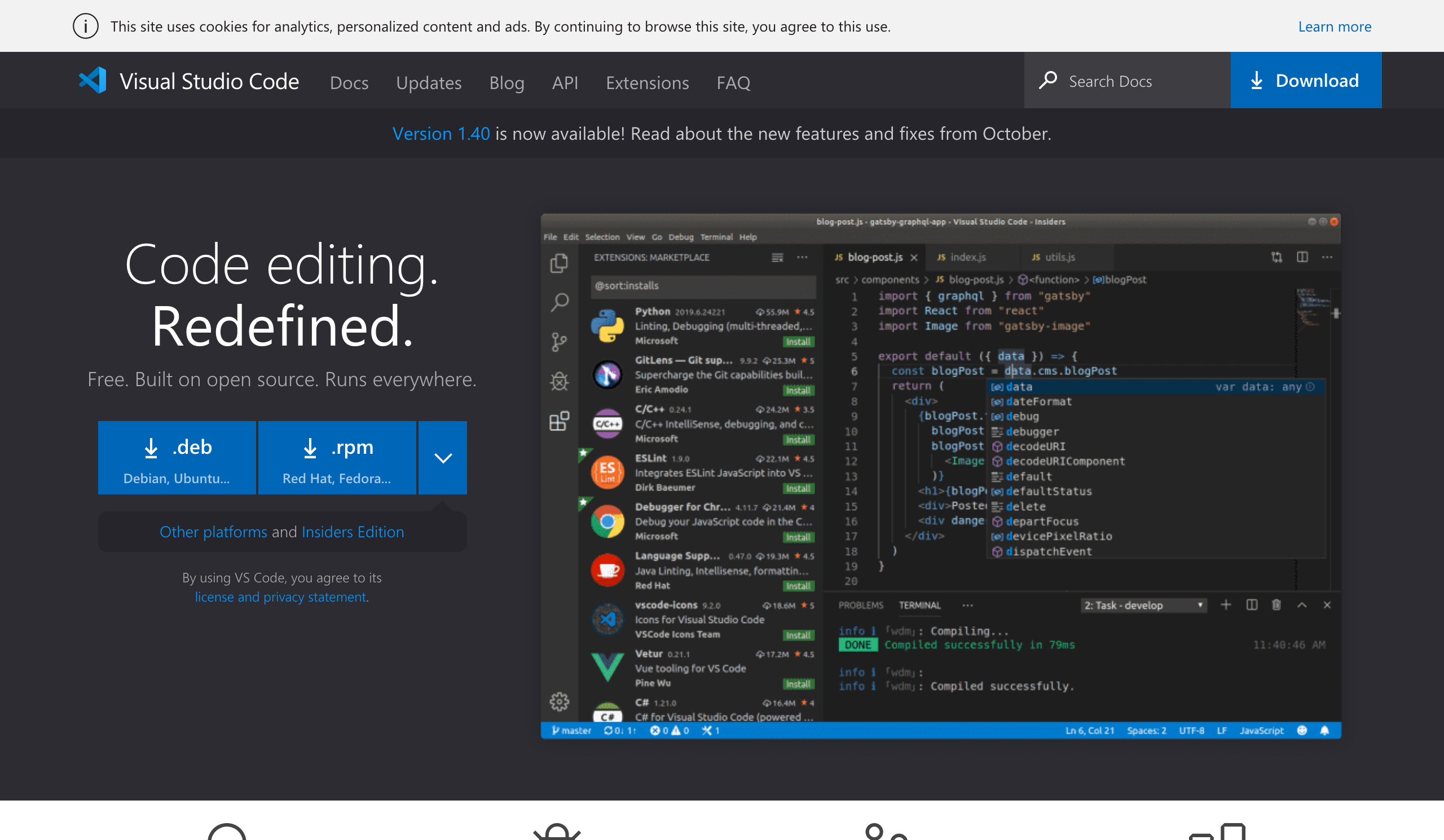The image size is (1444, 840).
Task: Click the notification bell in the status bar
Action: click(x=1325, y=731)
